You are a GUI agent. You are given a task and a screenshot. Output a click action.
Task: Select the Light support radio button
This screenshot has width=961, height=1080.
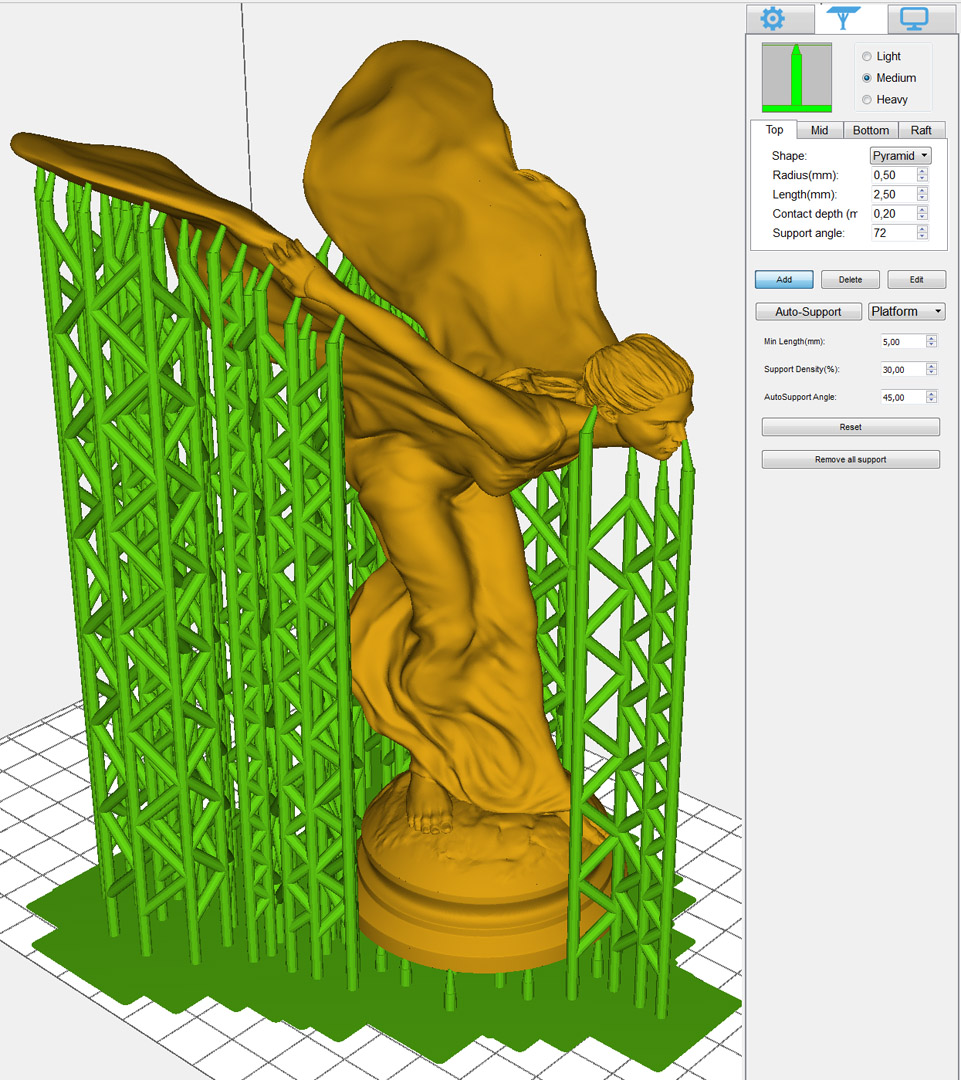tap(866, 57)
